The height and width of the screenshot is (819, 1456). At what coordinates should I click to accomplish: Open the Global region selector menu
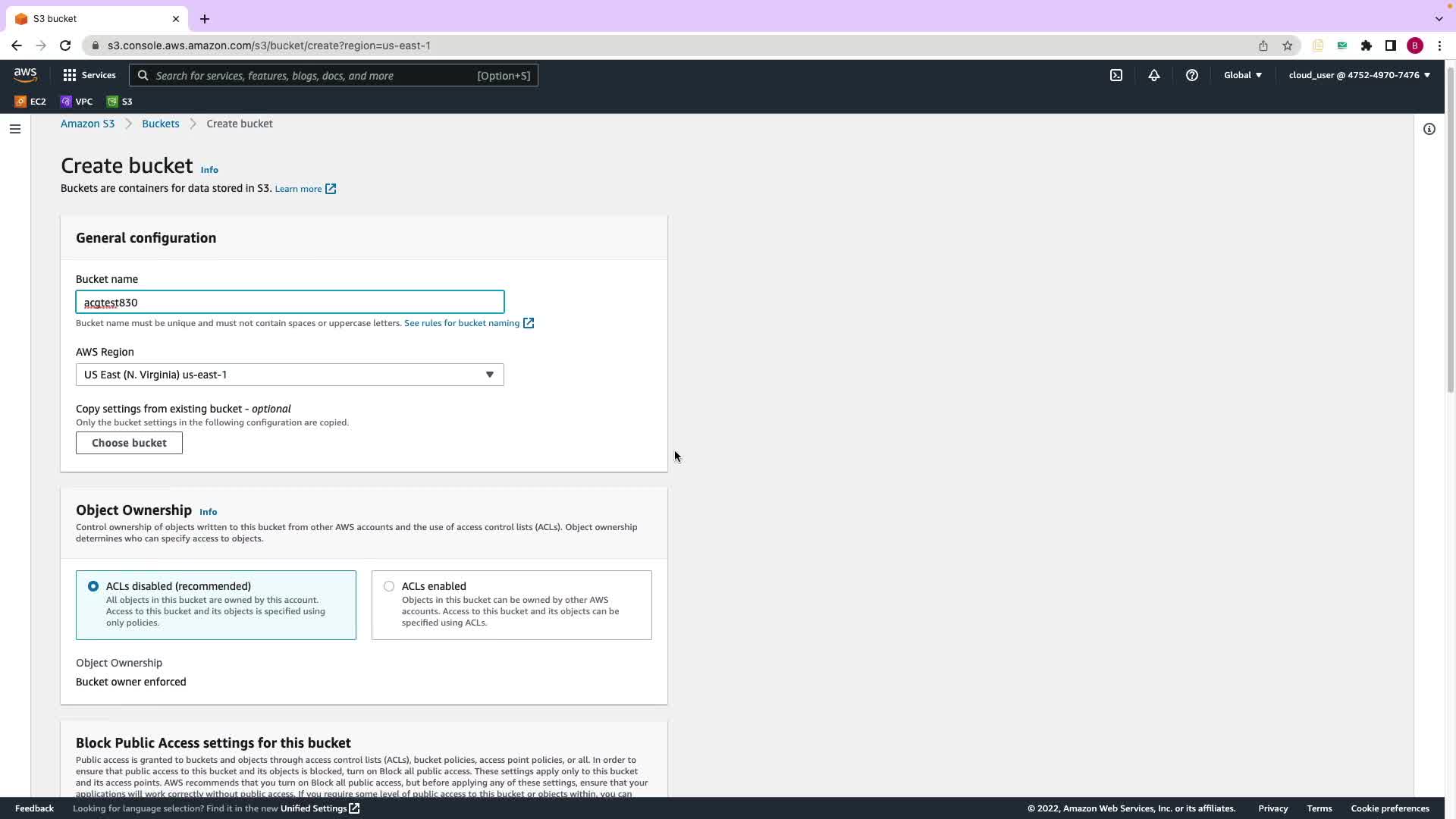tap(1242, 75)
